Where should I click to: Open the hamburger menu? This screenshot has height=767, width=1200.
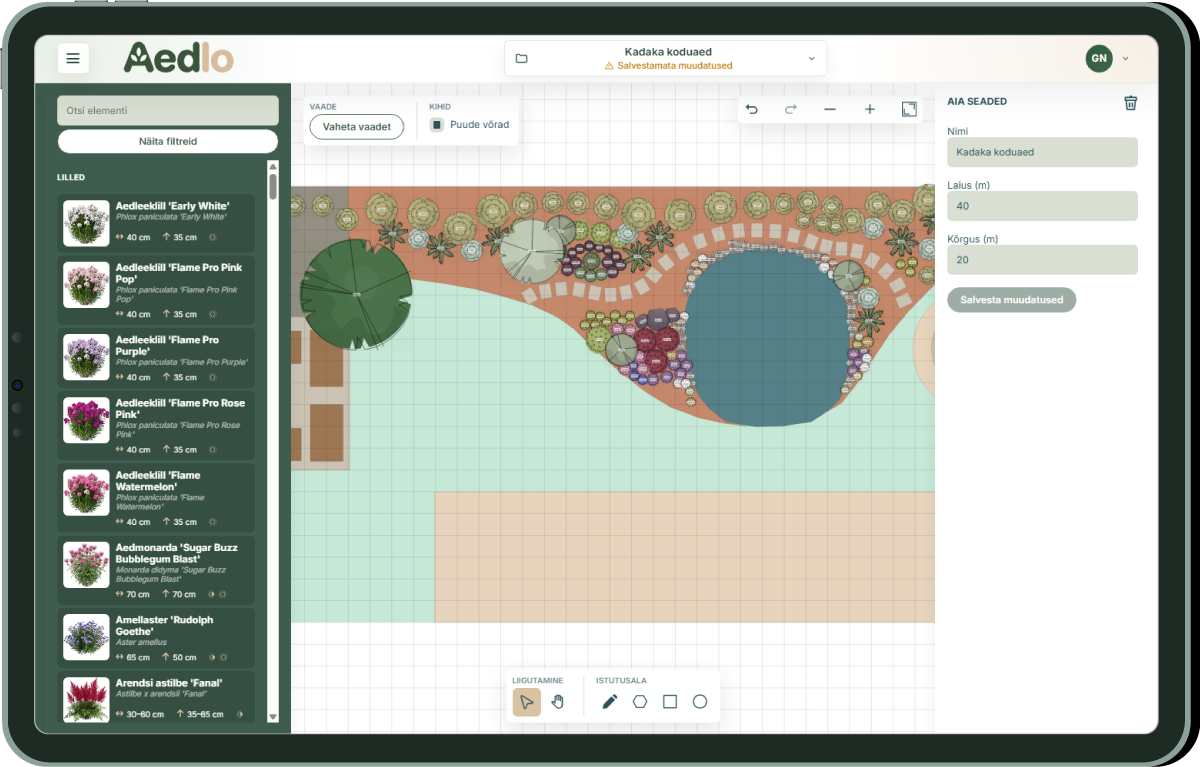pyautogui.click(x=73, y=59)
